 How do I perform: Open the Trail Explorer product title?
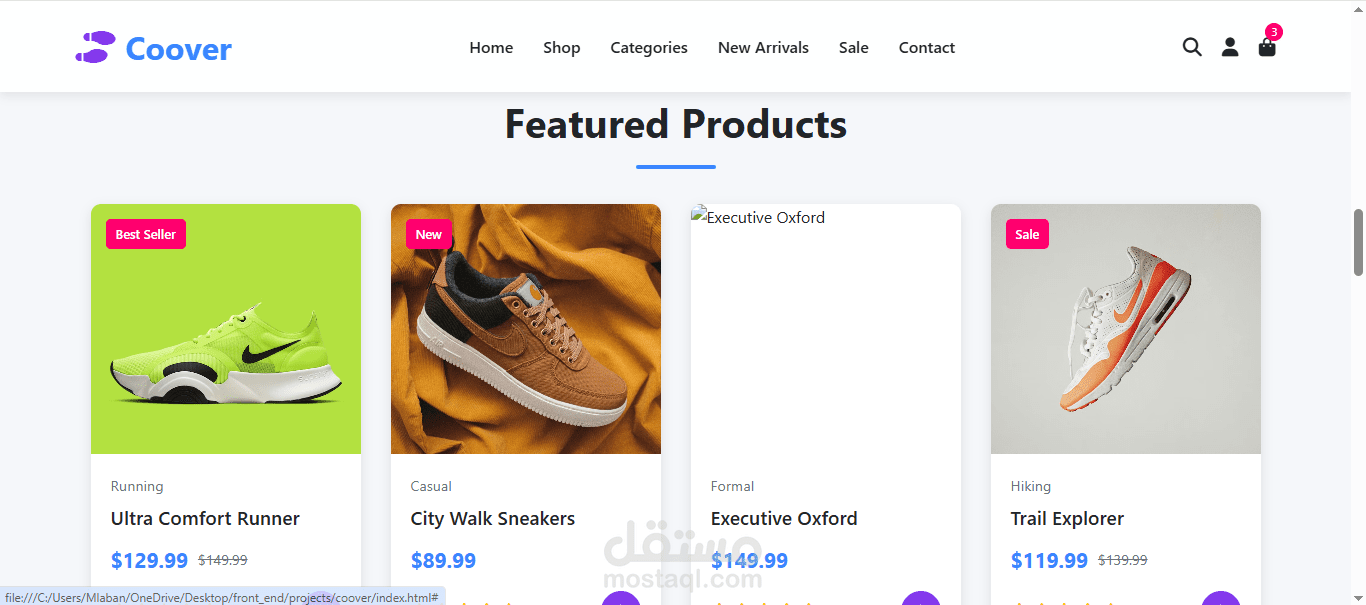tap(1067, 519)
